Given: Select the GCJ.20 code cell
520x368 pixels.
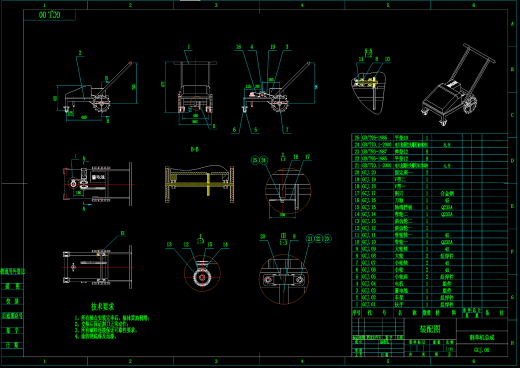Looking at the screenshot, I should (x=369, y=172).
